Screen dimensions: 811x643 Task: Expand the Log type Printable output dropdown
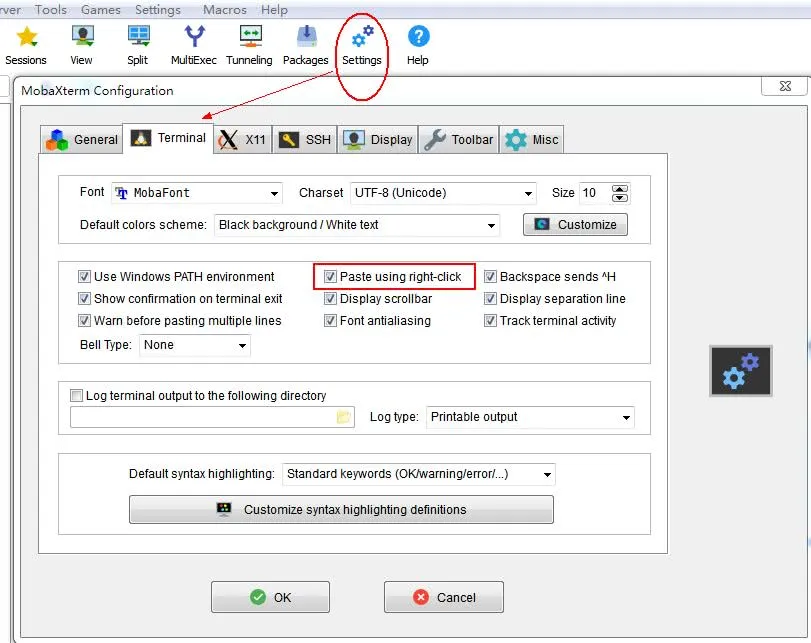pos(530,417)
